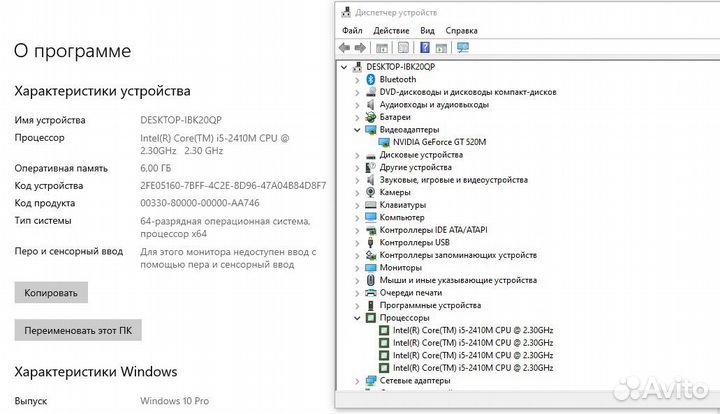This screenshot has height=414, width=720.
Task: Collapse the Процессоры category
Action: (357, 318)
